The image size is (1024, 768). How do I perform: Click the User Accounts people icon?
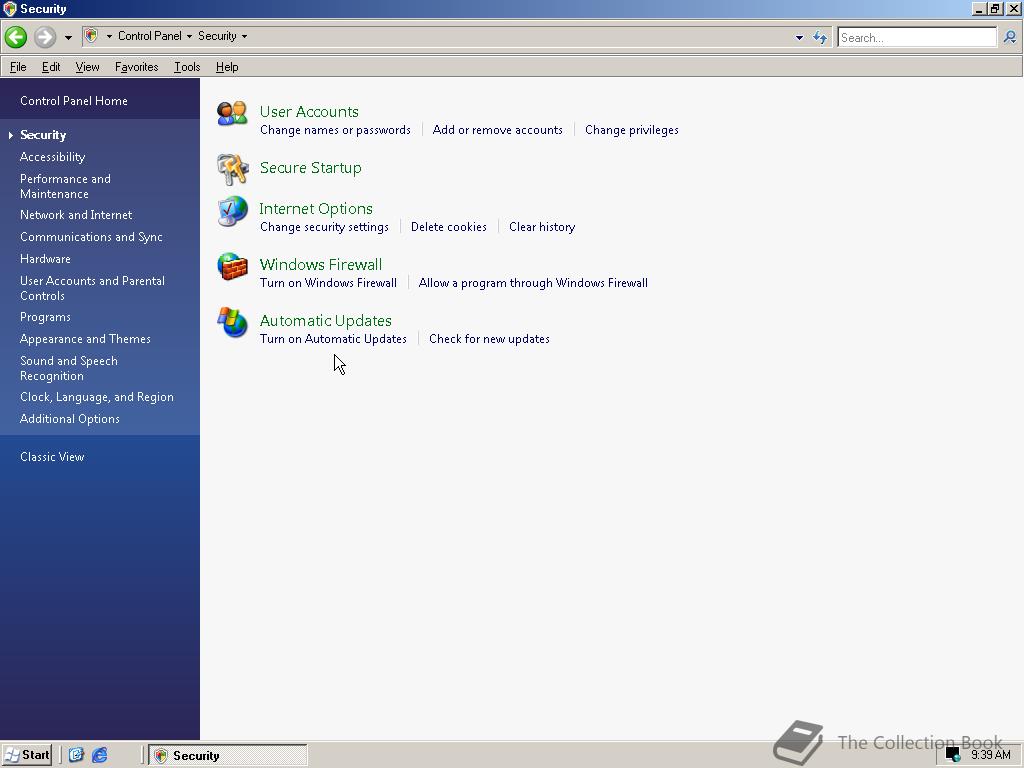232,114
